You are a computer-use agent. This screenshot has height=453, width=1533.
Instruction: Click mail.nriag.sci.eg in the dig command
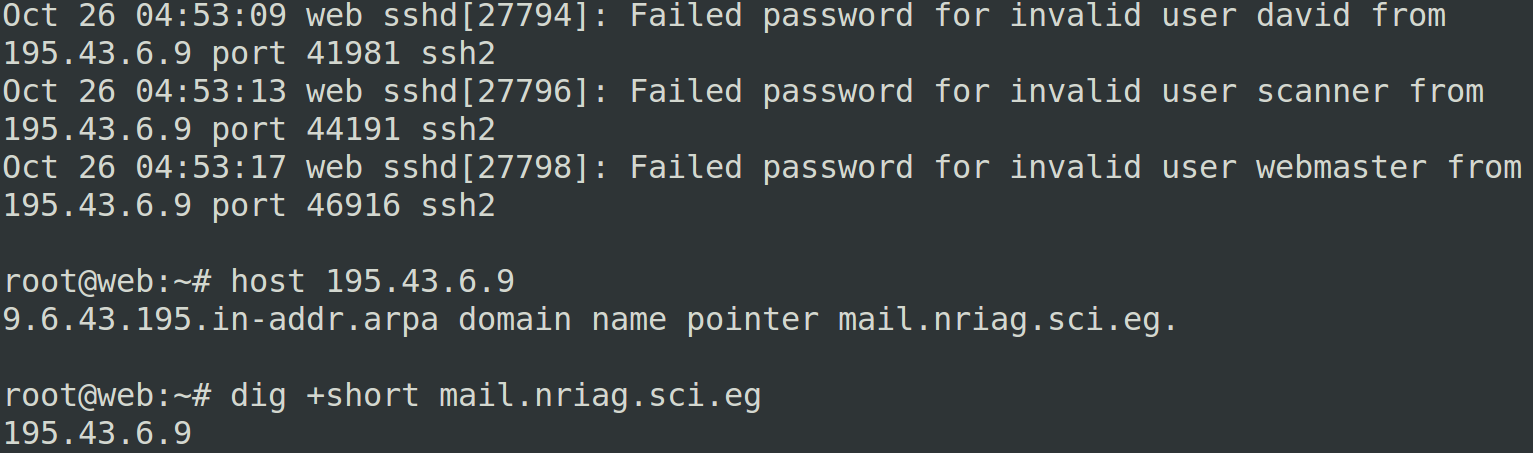point(600,395)
